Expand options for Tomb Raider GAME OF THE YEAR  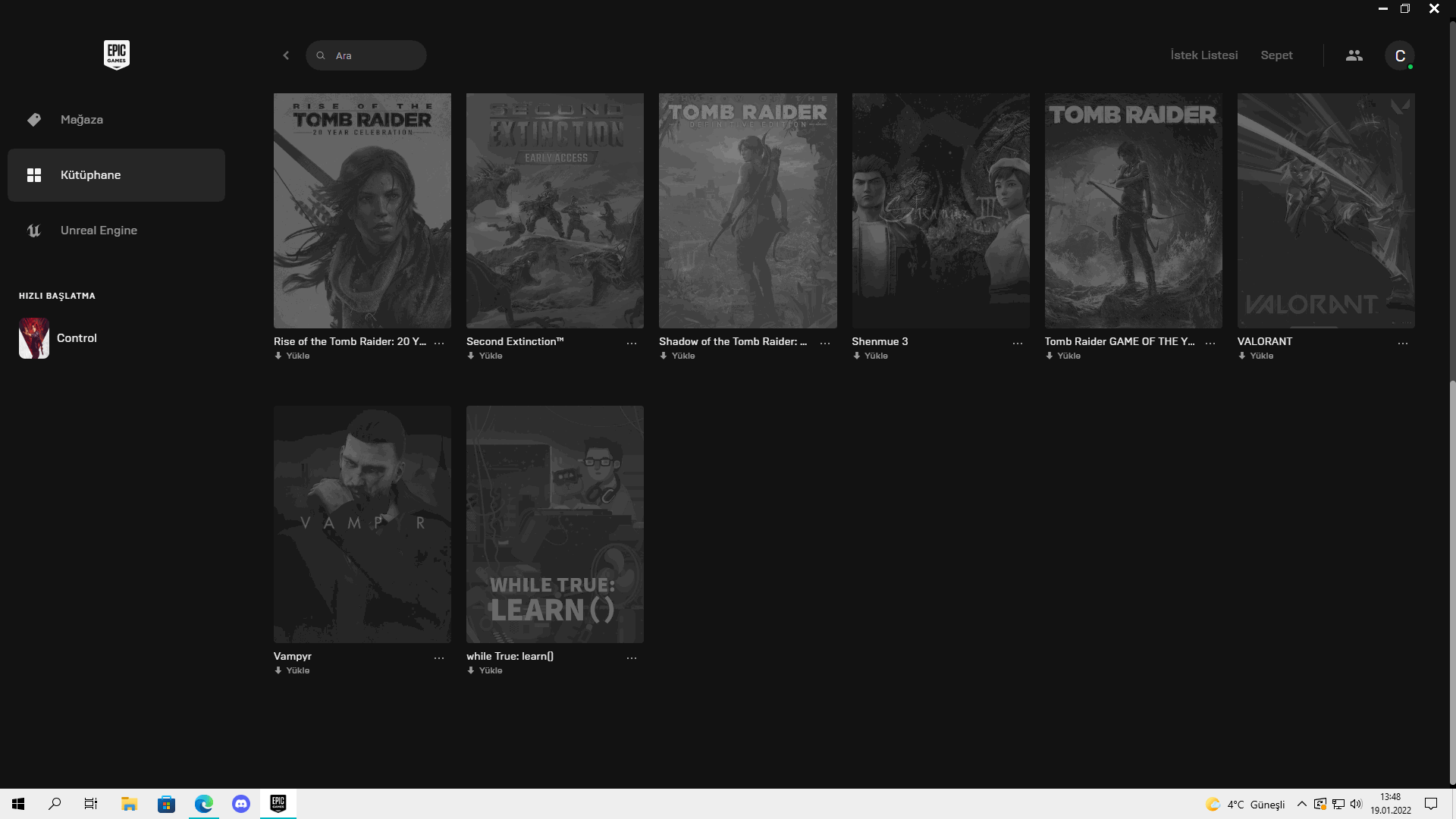click(1210, 343)
